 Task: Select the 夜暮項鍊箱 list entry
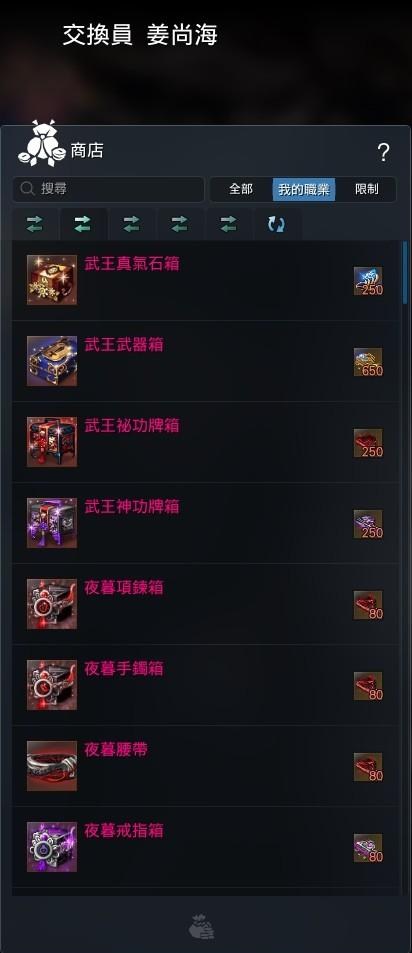click(206, 604)
